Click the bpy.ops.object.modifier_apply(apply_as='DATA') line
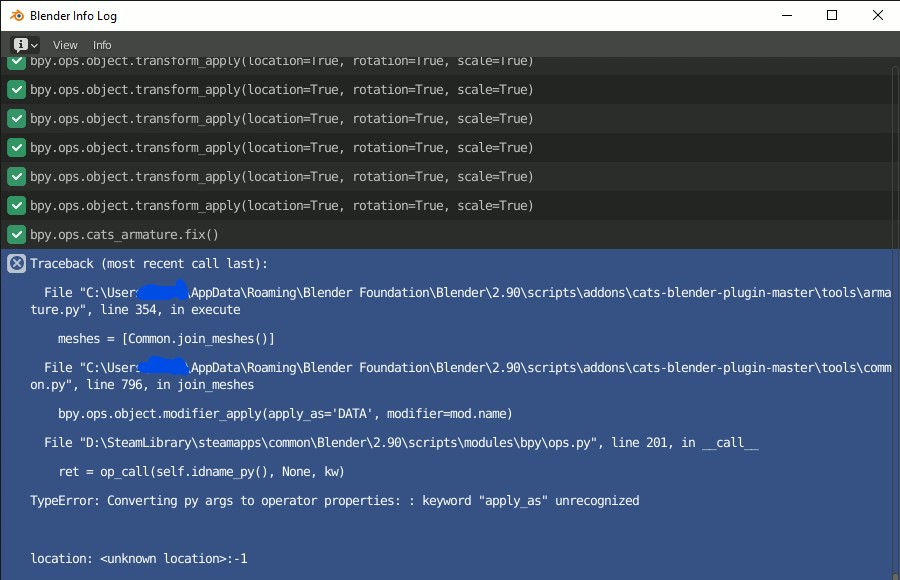900x580 pixels. point(285,414)
